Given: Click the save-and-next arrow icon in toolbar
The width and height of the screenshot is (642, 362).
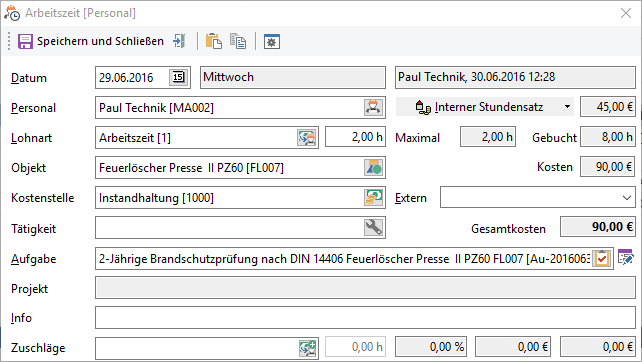Looking at the screenshot, I should click(x=179, y=41).
